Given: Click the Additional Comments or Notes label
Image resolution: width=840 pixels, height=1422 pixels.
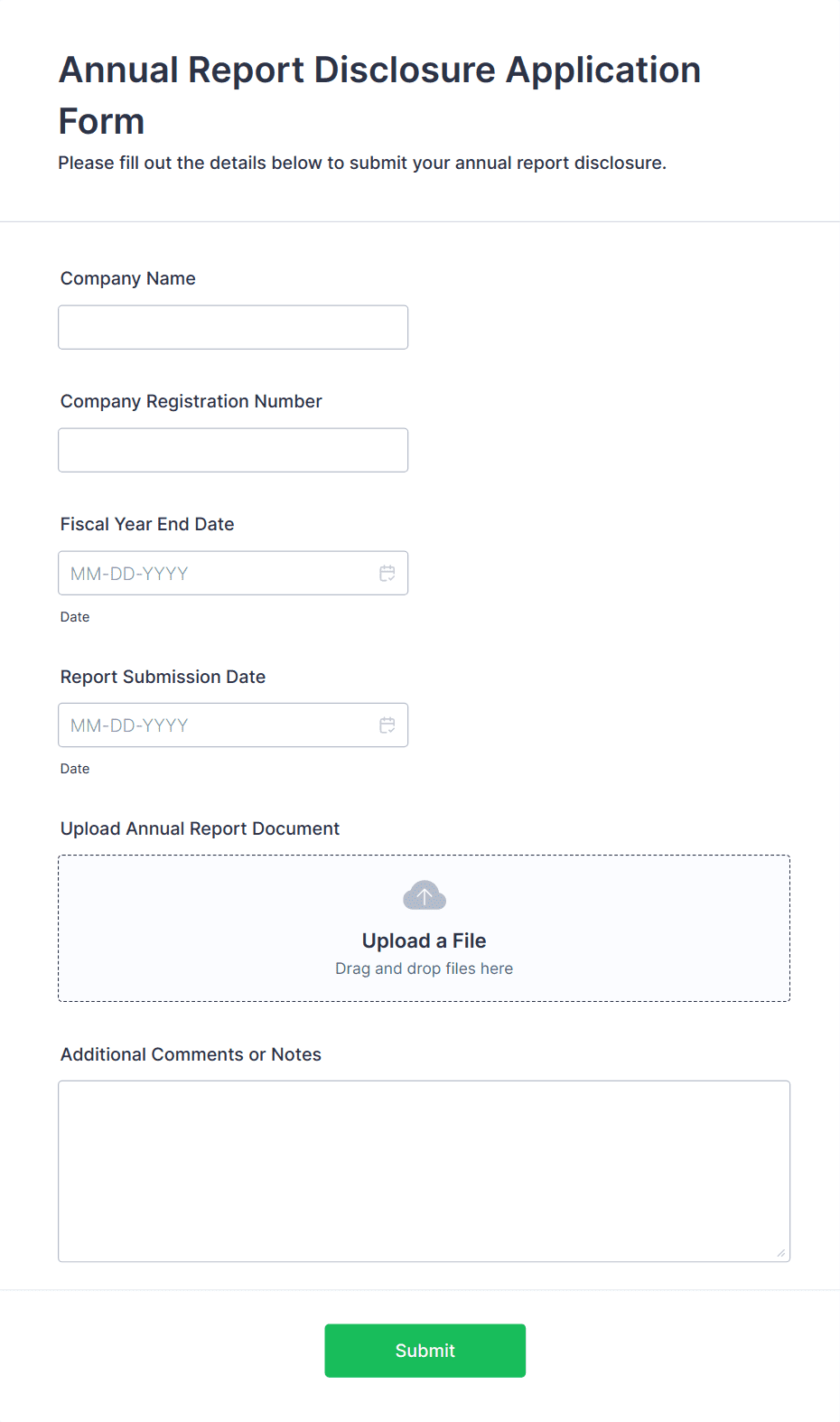Looking at the screenshot, I should pos(191,1054).
